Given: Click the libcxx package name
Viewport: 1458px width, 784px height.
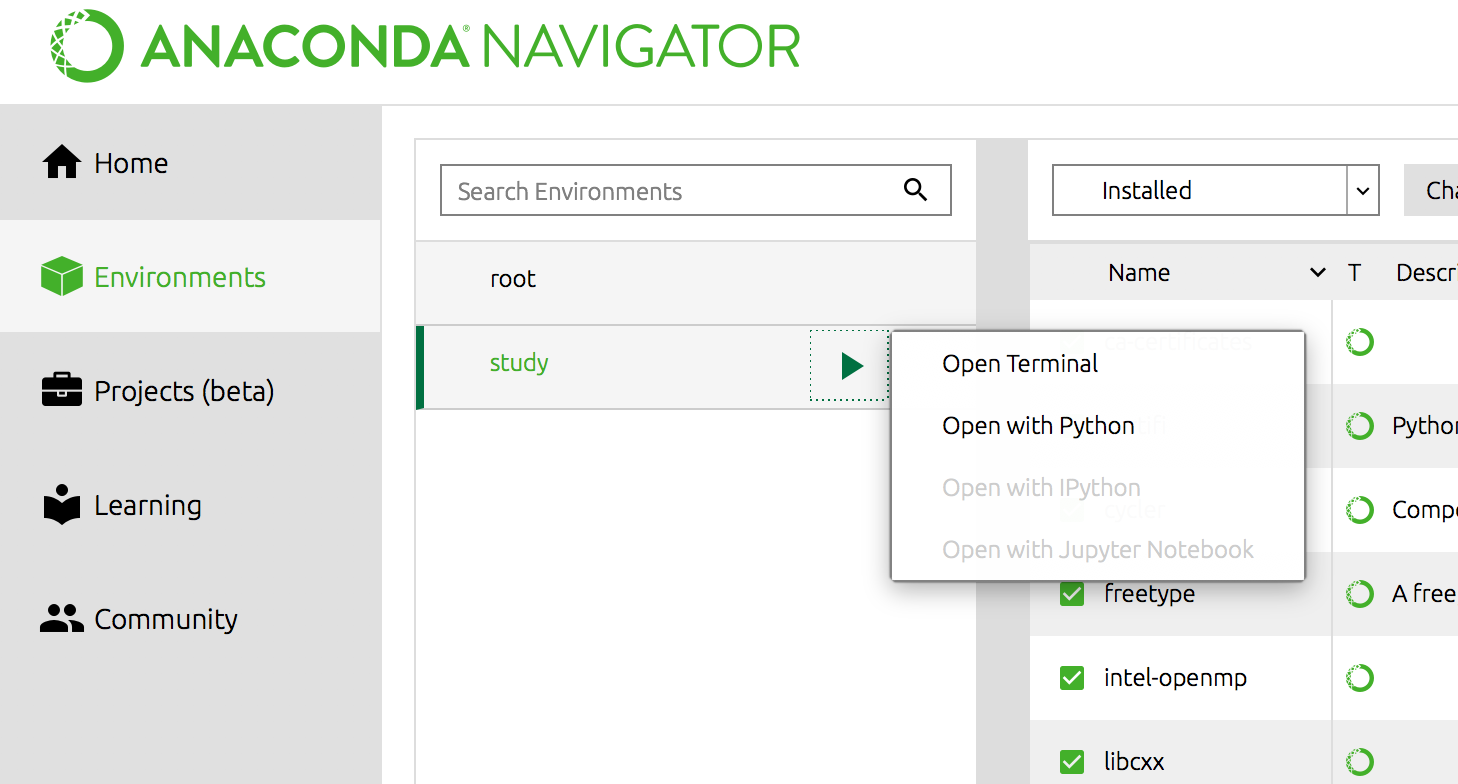Looking at the screenshot, I should click(x=1134, y=762).
